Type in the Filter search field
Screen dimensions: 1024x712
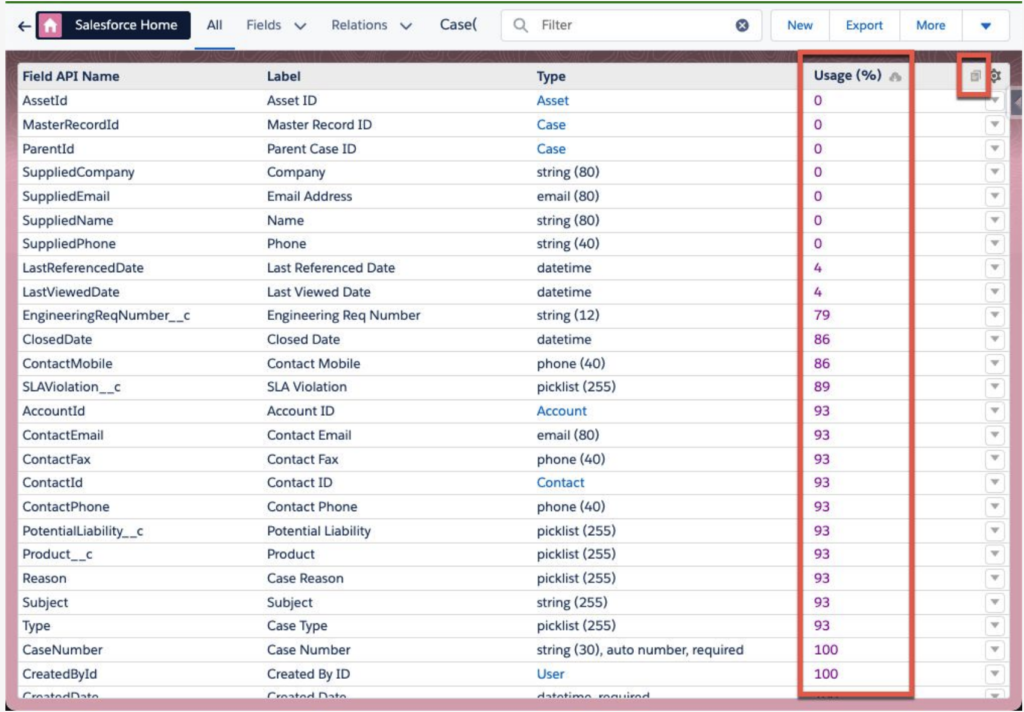[x=630, y=26]
